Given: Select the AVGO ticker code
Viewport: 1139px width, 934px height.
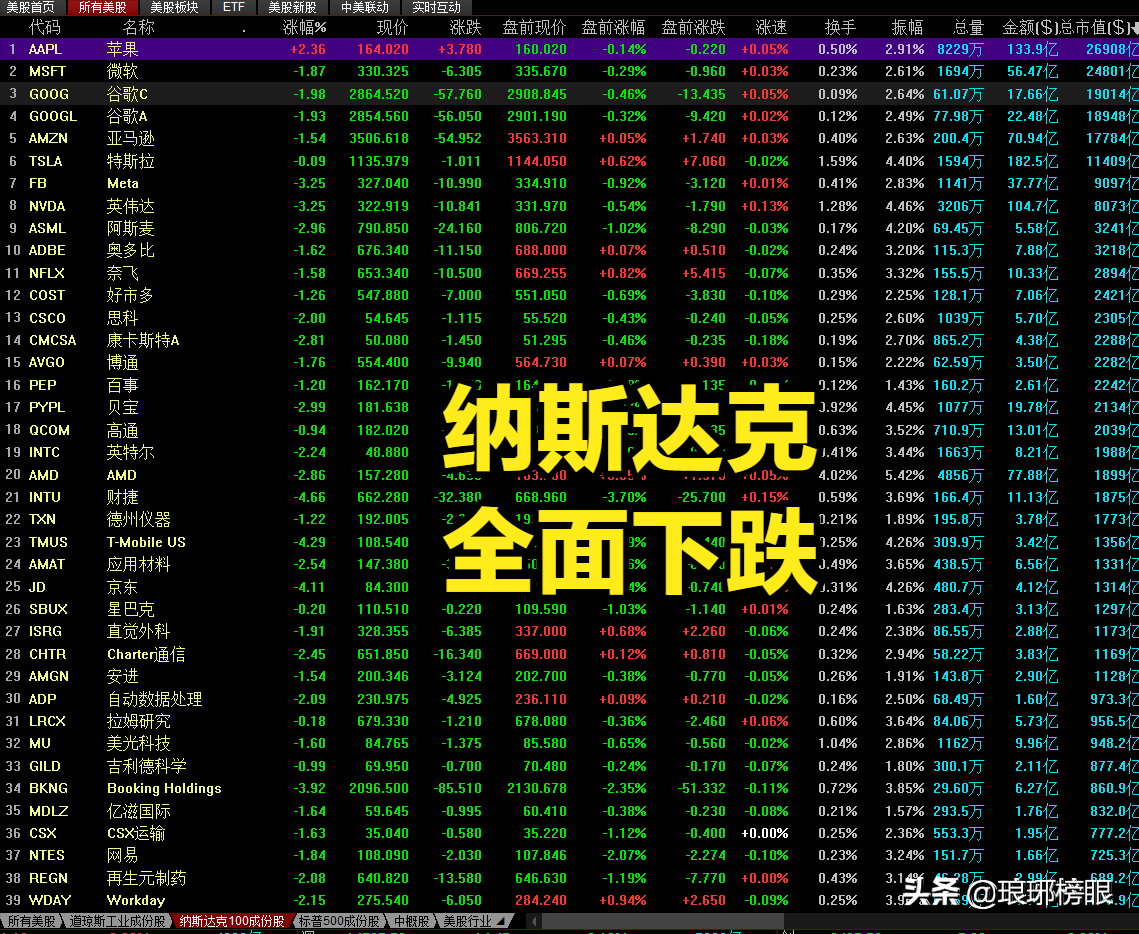Looking at the screenshot, I should point(46,362).
